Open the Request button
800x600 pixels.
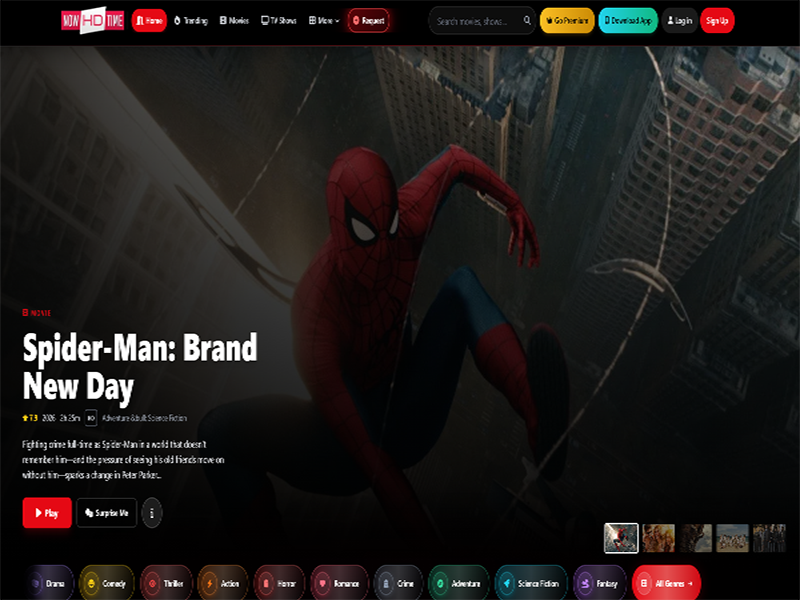369,20
